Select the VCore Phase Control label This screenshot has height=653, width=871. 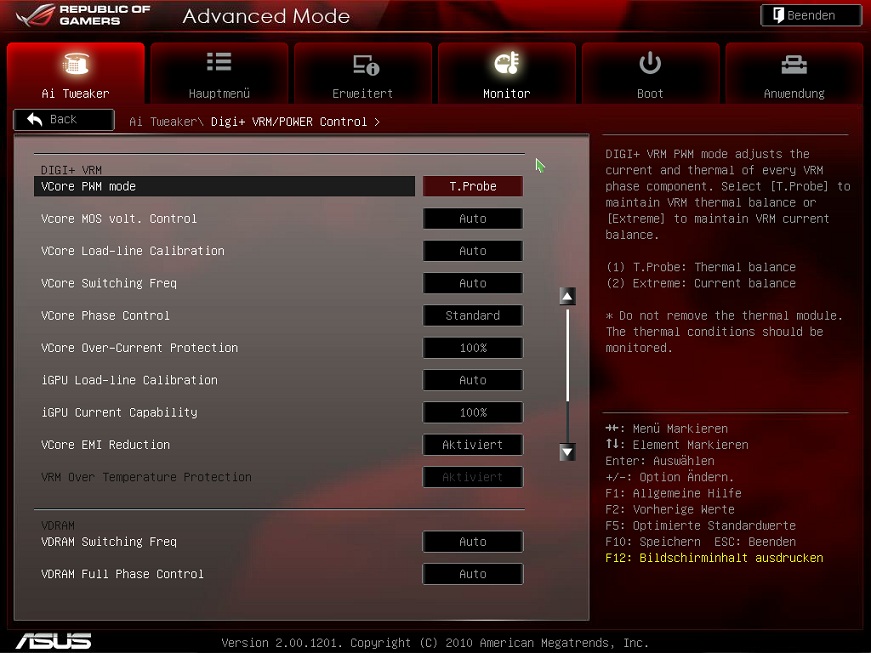(x=106, y=315)
